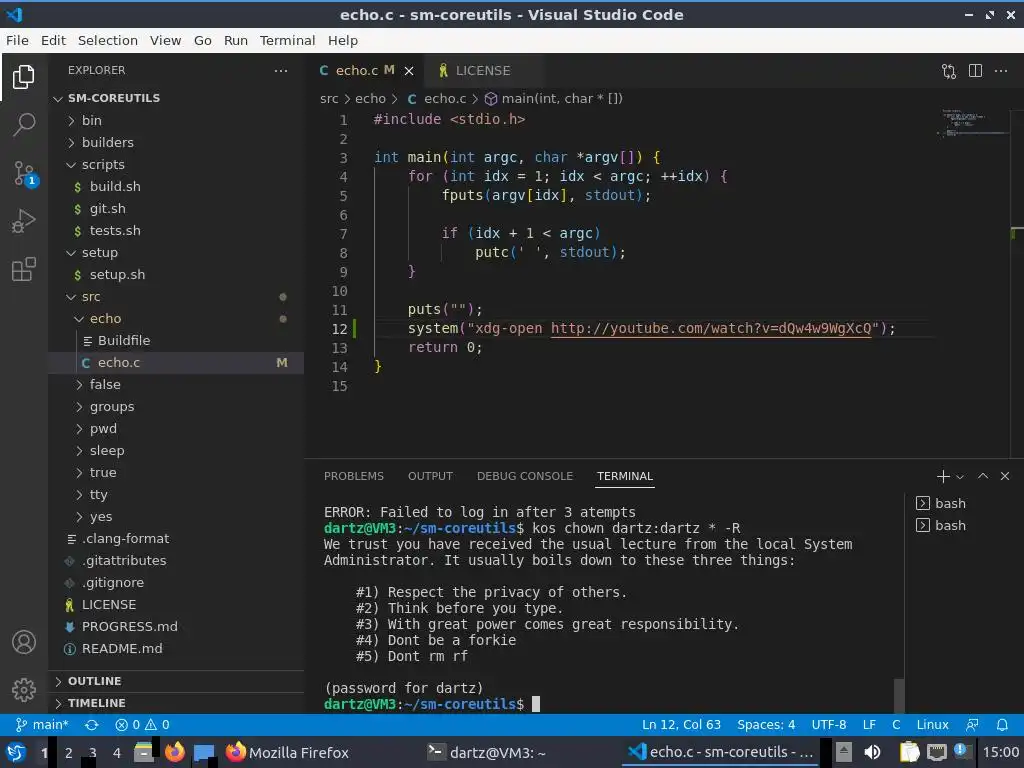
Task: Close the echo.c editor tab
Action: point(409,71)
